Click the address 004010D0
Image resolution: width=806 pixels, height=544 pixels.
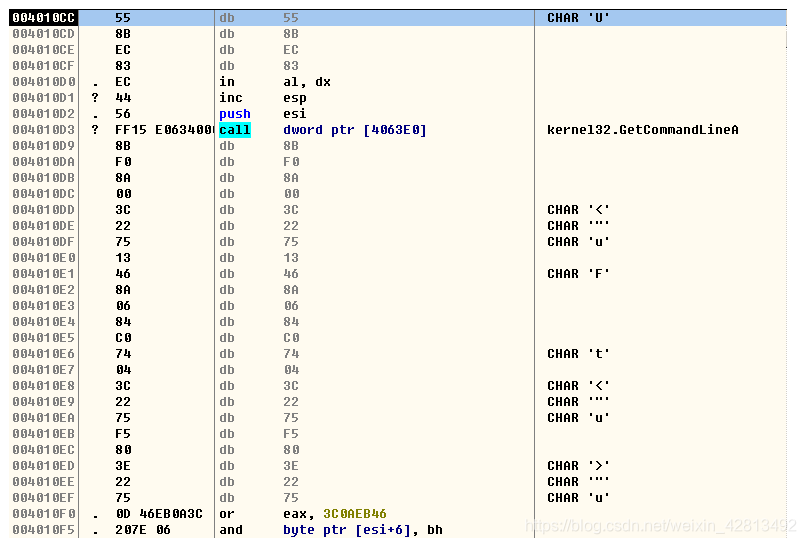tap(44, 82)
